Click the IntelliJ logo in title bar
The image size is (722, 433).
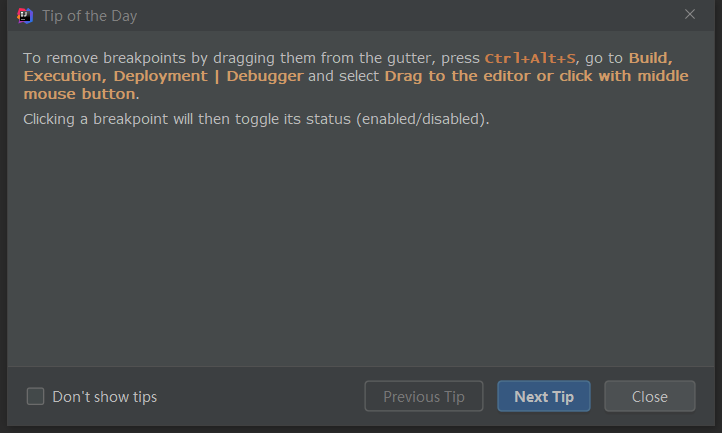26,15
